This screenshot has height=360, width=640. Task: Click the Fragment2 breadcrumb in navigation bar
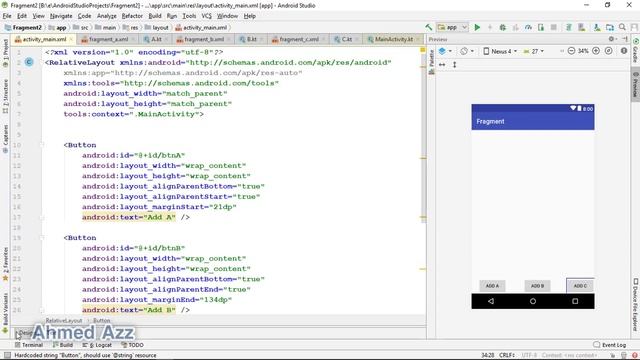click(x=23, y=28)
